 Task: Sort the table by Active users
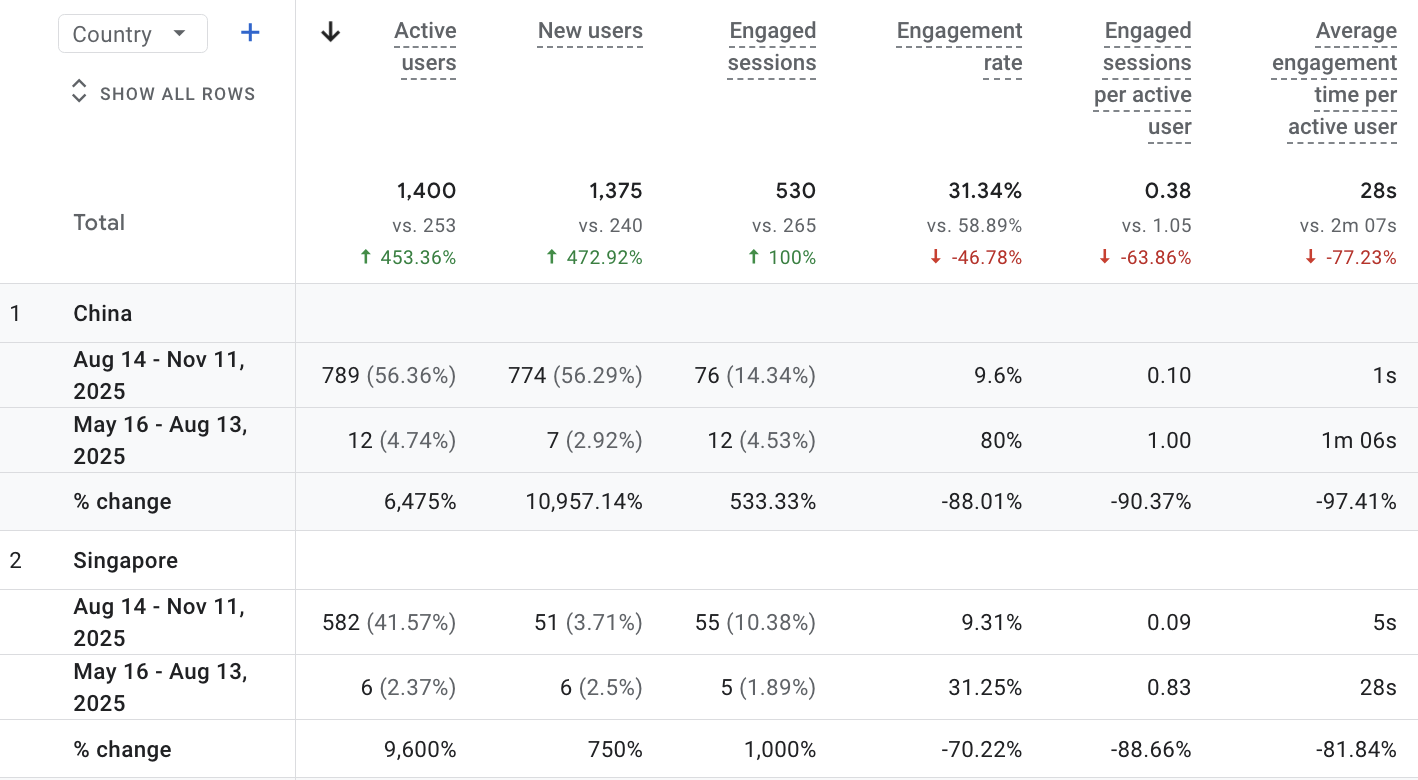click(424, 46)
